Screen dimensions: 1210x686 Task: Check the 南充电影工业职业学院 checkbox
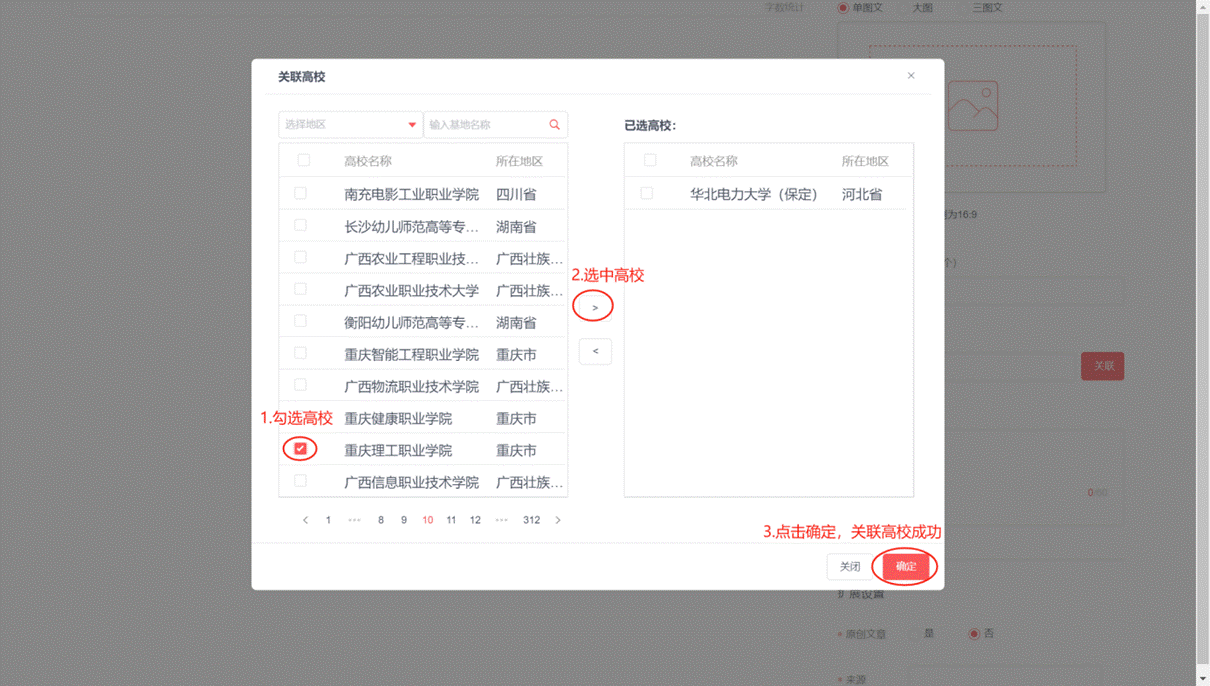(x=300, y=193)
